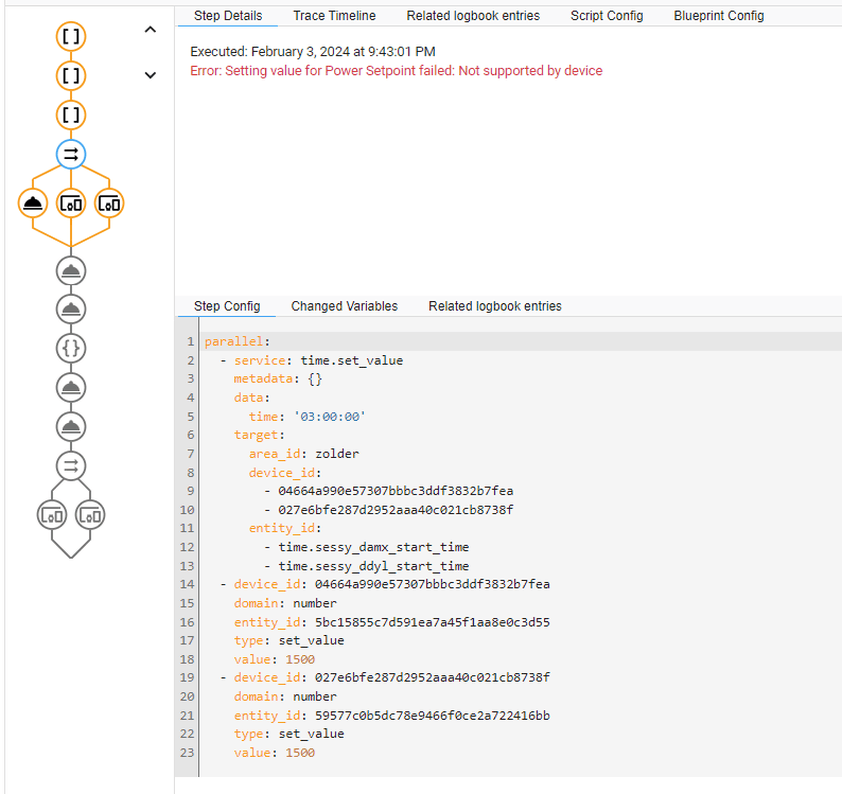
Task: Click 'value: 1500' on line 23
Action: (x=274, y=753)
